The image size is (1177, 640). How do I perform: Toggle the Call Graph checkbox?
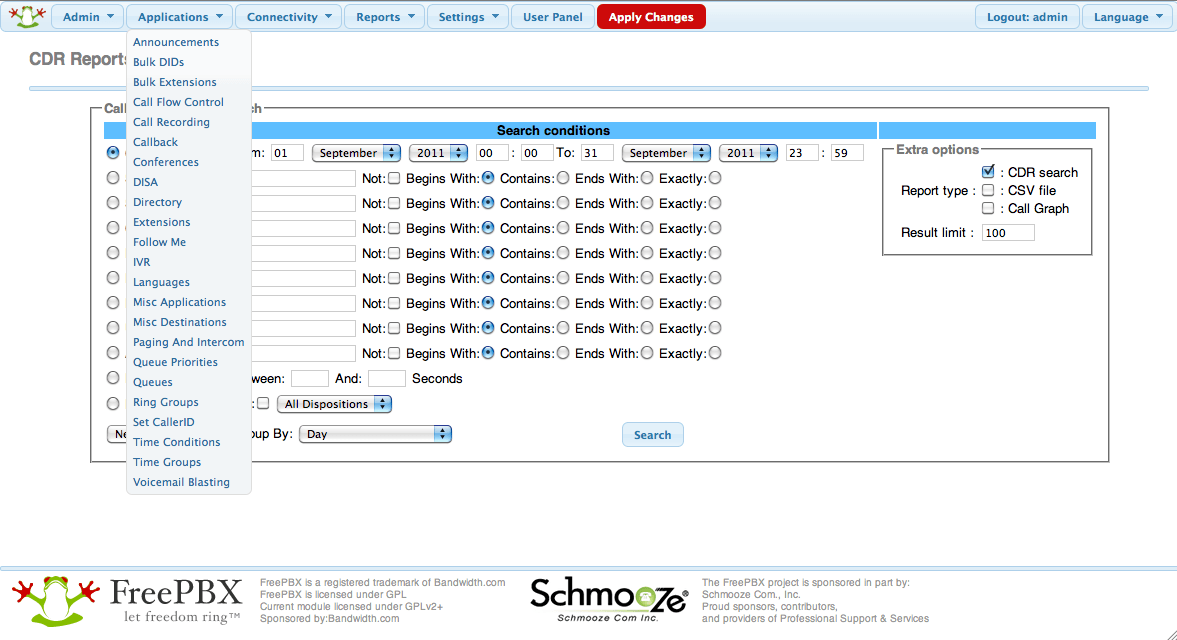pyautogui.click(x=988, y=208)
